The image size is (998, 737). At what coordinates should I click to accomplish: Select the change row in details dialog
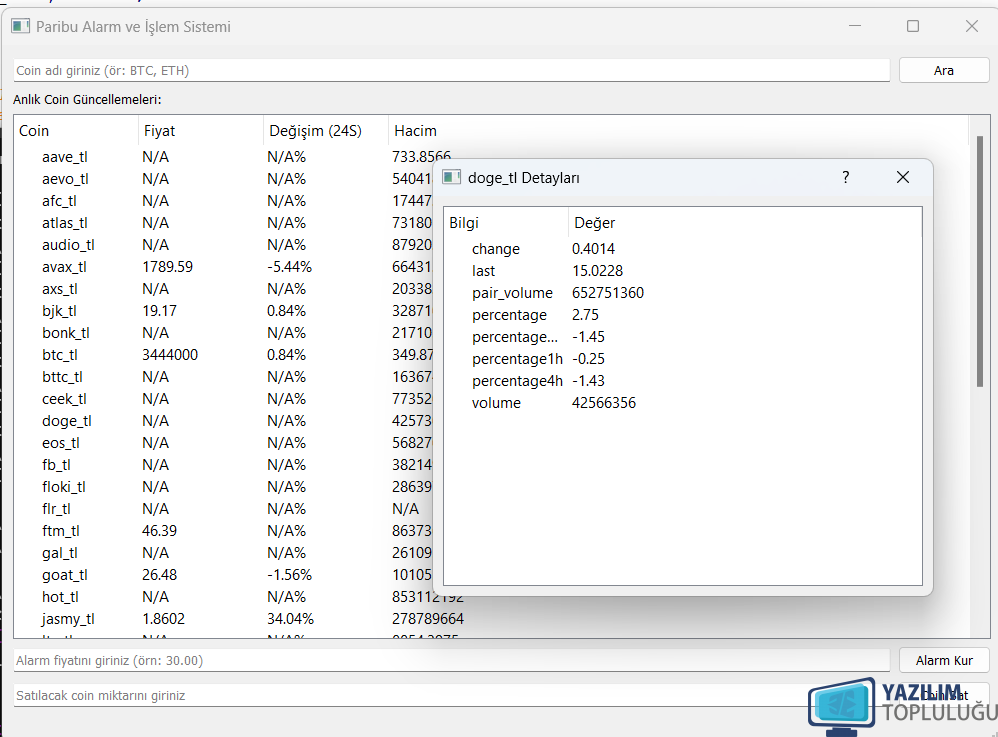coord(682,249)
